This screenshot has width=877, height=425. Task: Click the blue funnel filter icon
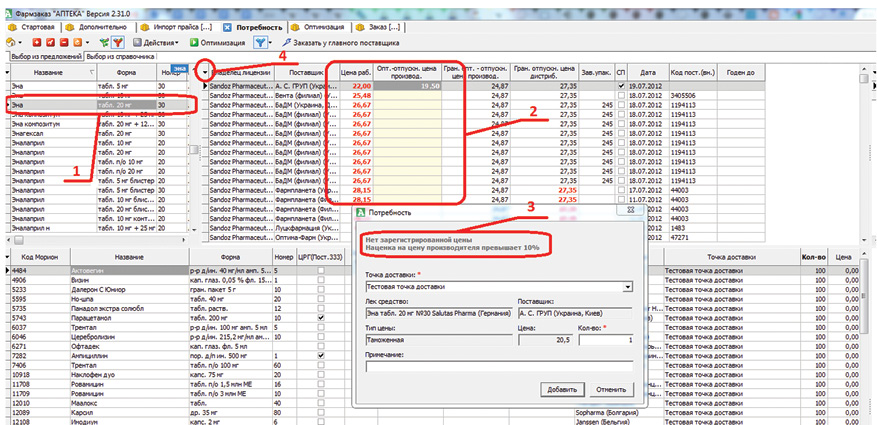[260, 42]
